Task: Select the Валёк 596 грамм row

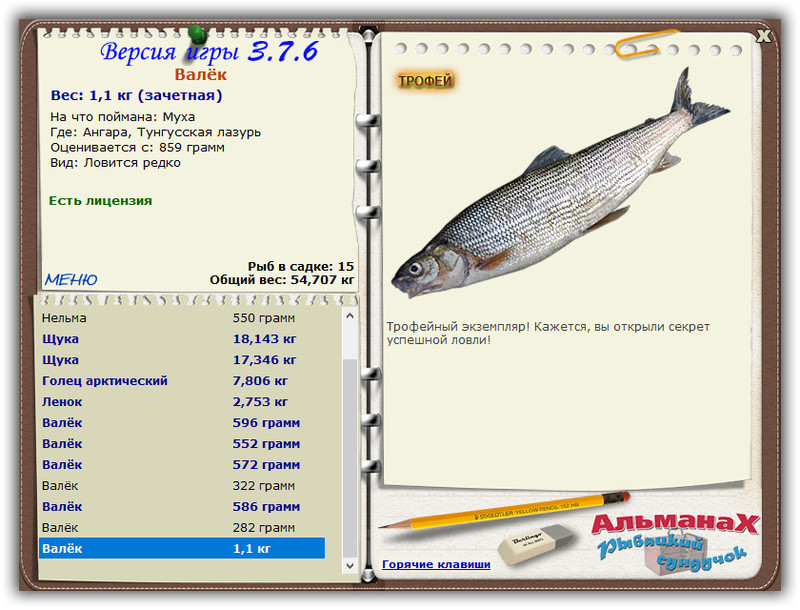Action: (x=182, y=422)
